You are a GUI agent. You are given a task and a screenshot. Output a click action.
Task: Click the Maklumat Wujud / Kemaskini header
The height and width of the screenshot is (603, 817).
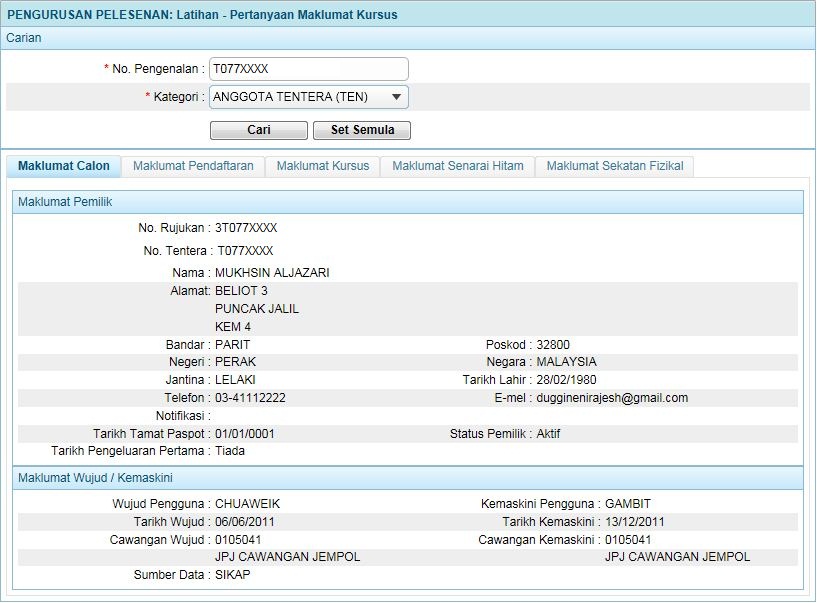(408, 478)
